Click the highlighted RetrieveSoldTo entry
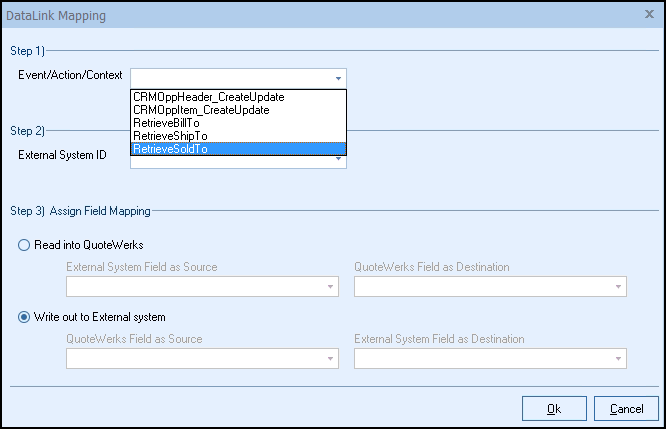The image size is (666, 429). click(168, 149)
